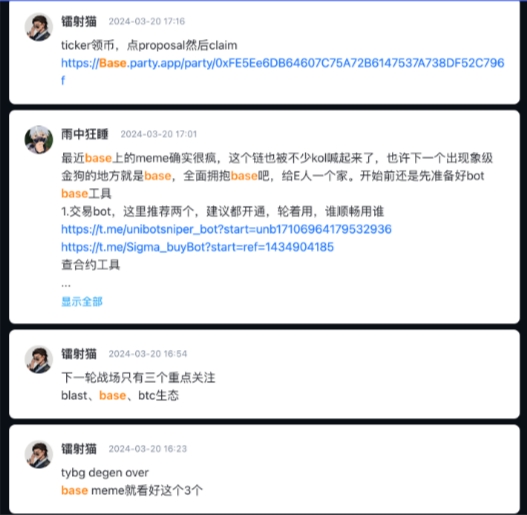The image size is (527, 515).
Task: Open the Sigma_buyBot Telegram link
Action: pyautogui.click(x=197, y=247)
